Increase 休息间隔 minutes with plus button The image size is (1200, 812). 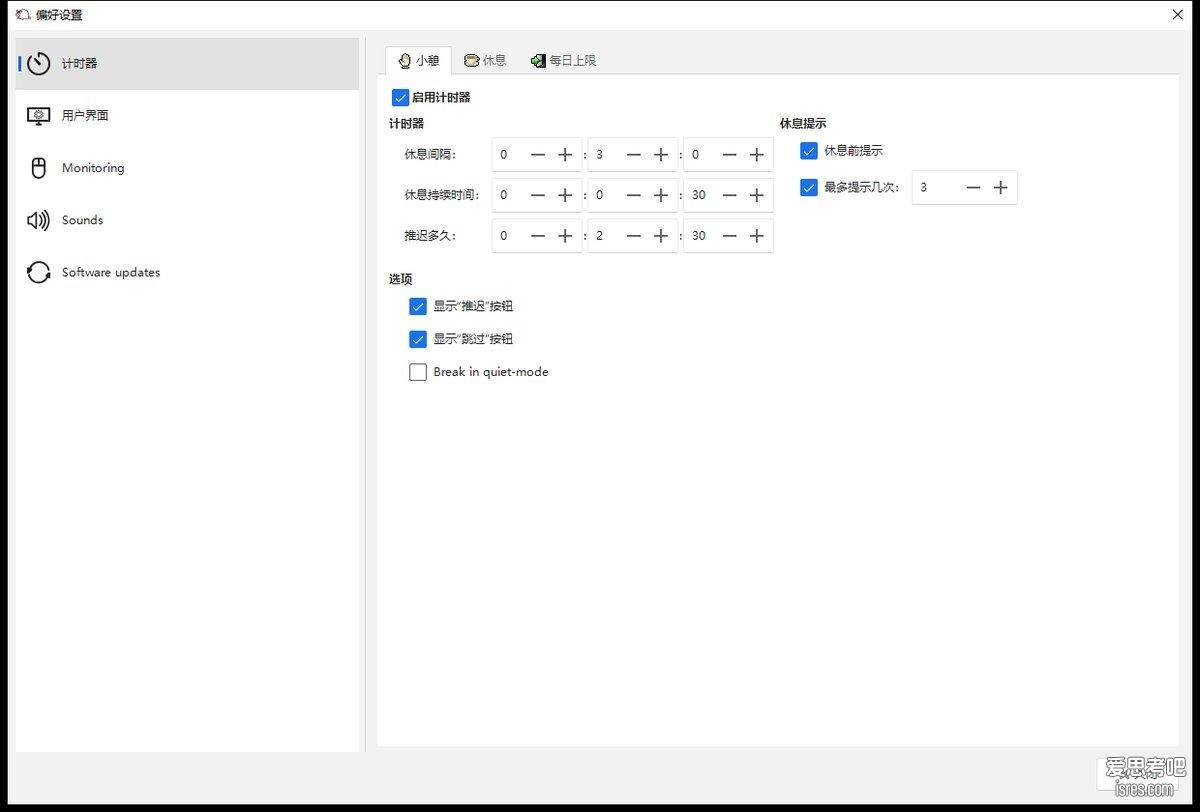[x=661, y=155]
